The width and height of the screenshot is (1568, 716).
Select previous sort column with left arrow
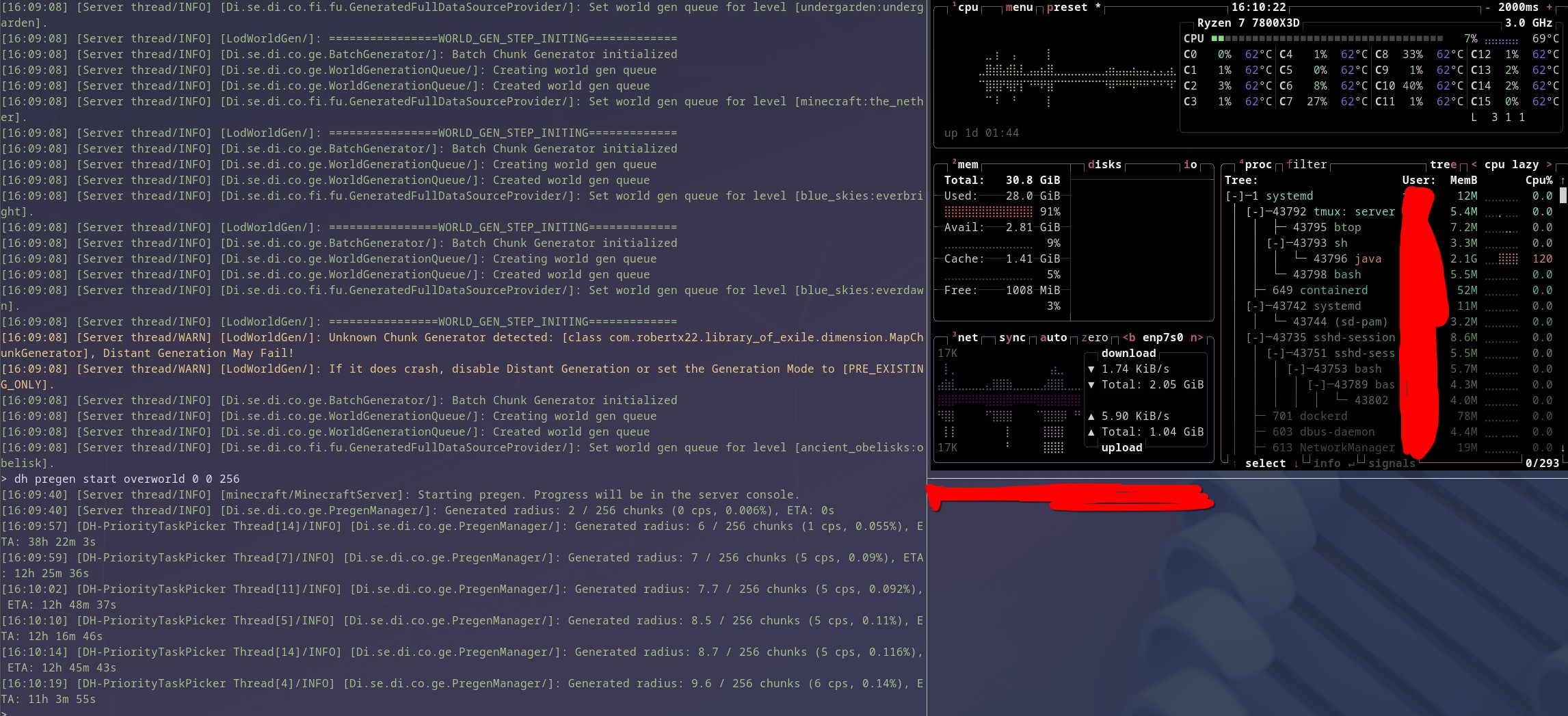coord(1474,164)
